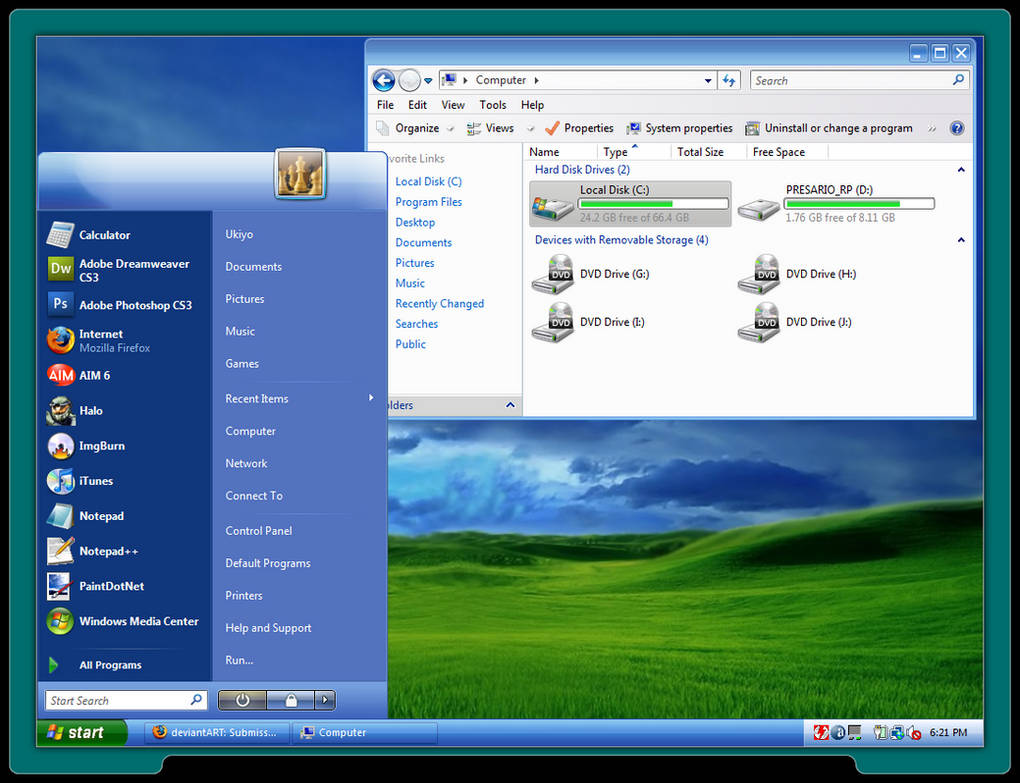Open recent pages dropdown arrow
1020x783 pixels.
[x=428, y=81]
